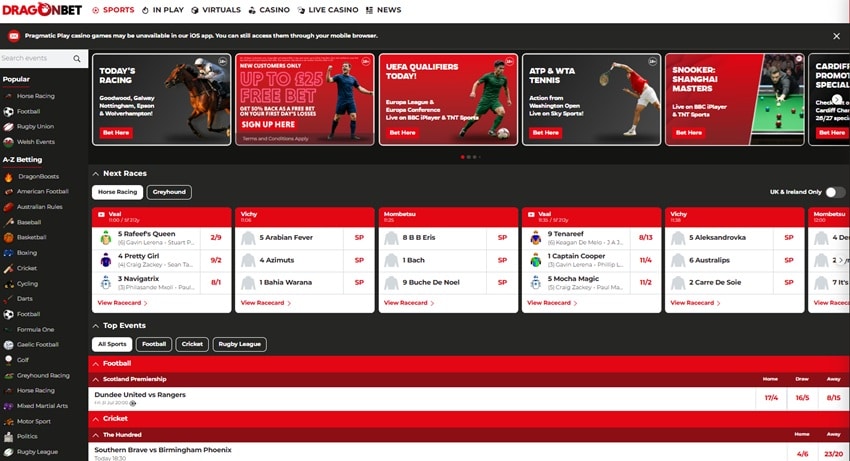Toggle the UK & Ireland Only switch
850x461 pixels.
tap(835, 192)
